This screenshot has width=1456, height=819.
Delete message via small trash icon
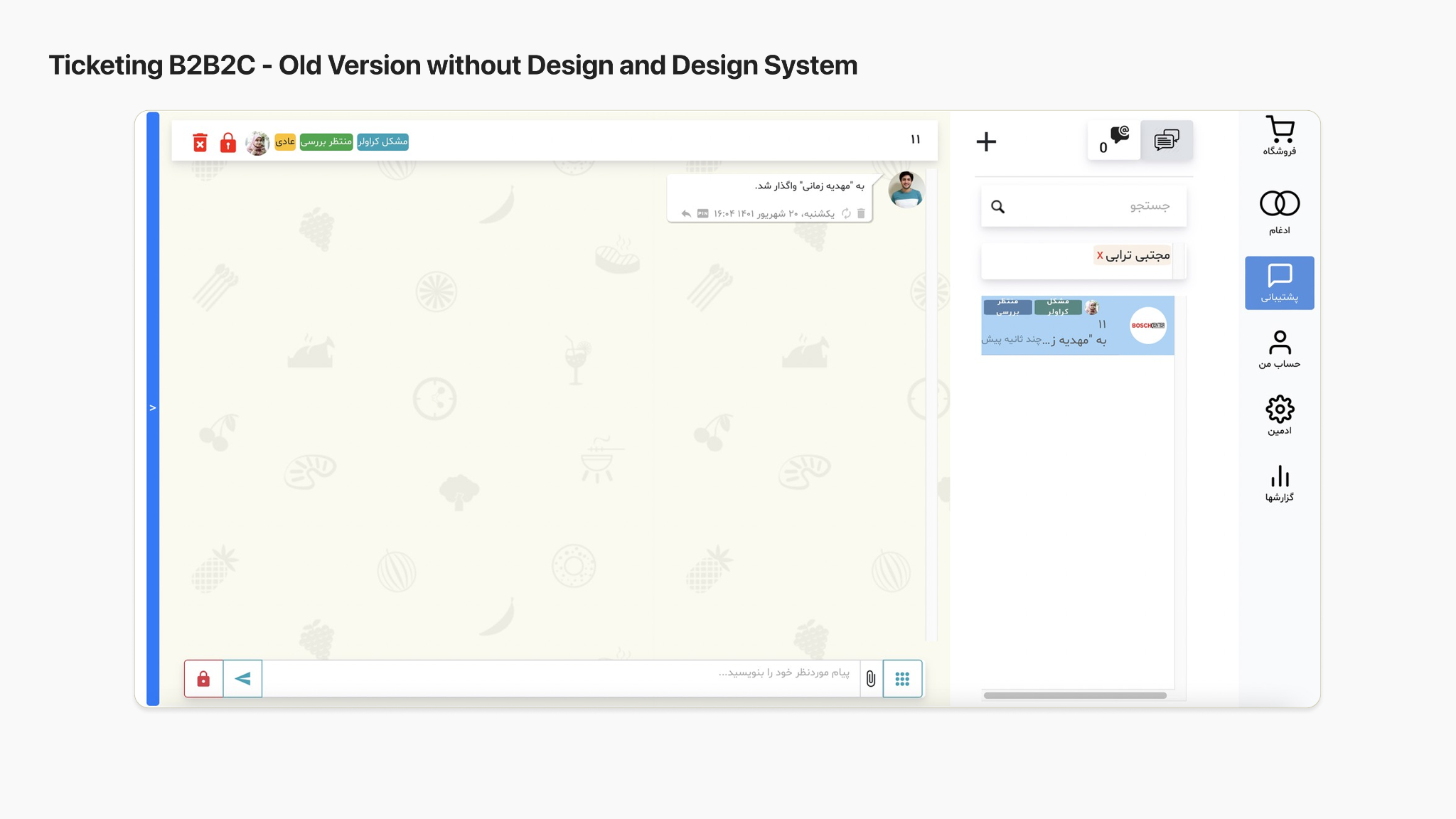pyautogui.click(x=861, y=213)
